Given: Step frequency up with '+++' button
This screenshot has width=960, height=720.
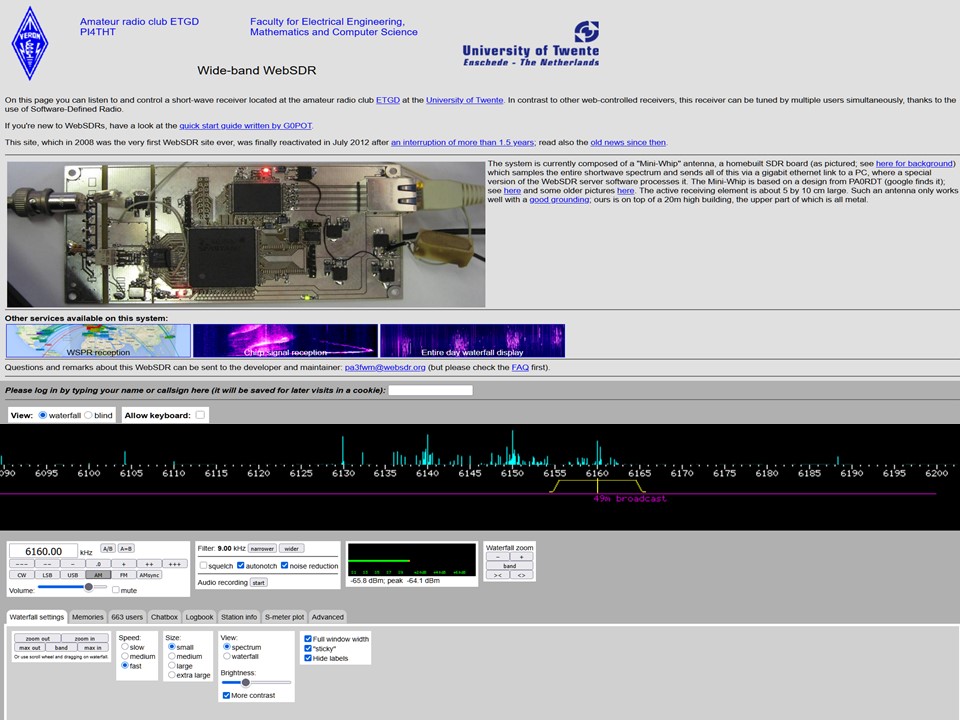Looking at the screenshot, I should [x=175, y=564].
